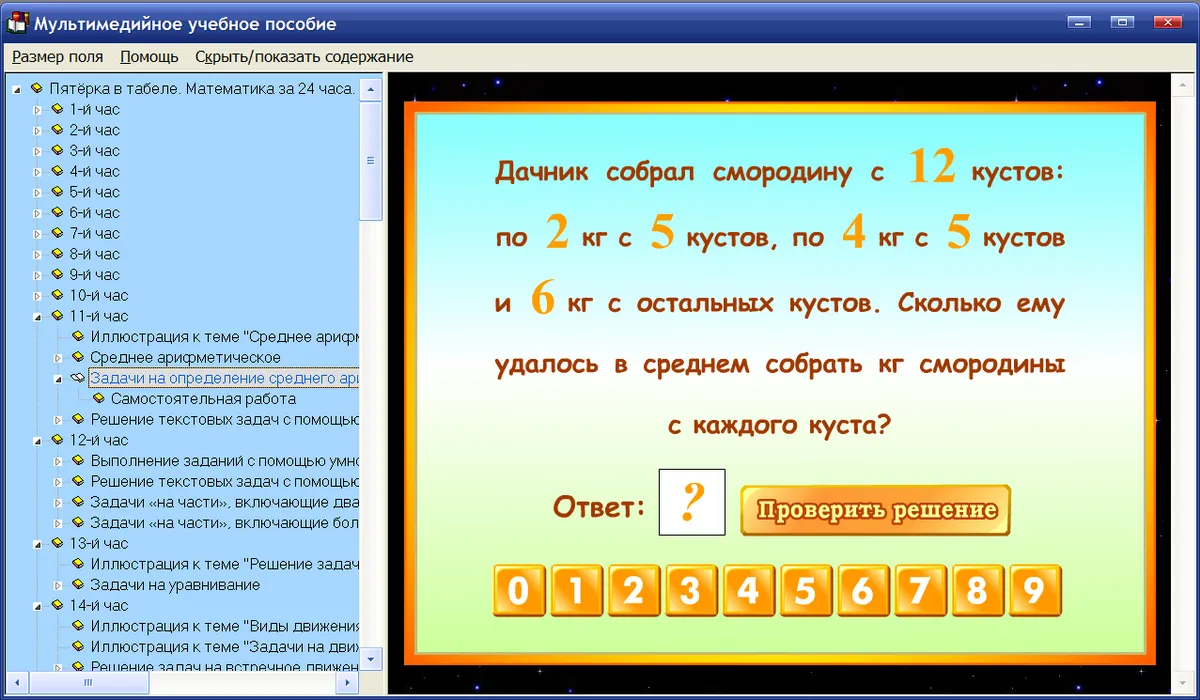Click number tile 8
The image size is (1200, 700).
click(x=978, y=591)
